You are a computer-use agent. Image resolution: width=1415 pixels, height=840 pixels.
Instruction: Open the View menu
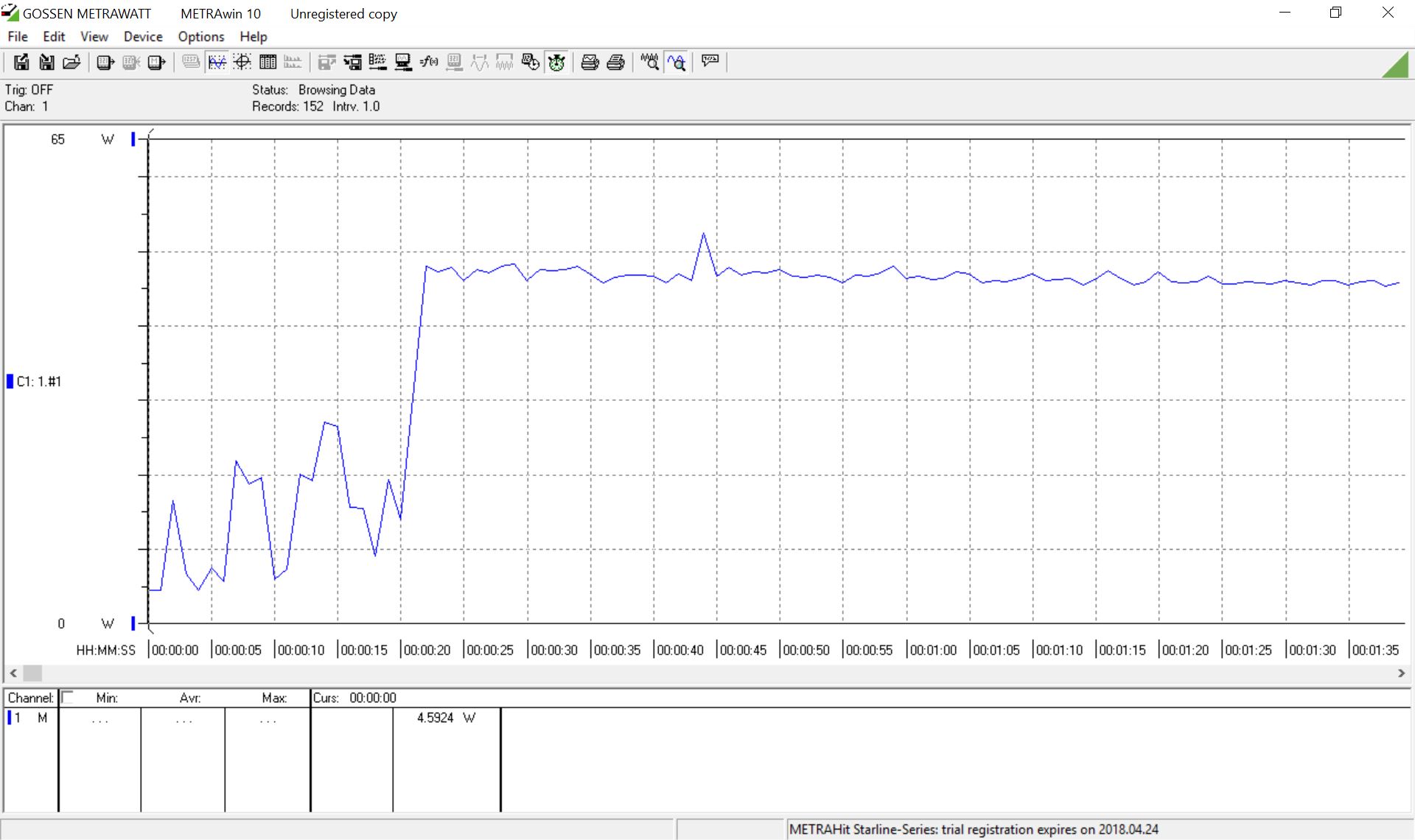(94, 37)
